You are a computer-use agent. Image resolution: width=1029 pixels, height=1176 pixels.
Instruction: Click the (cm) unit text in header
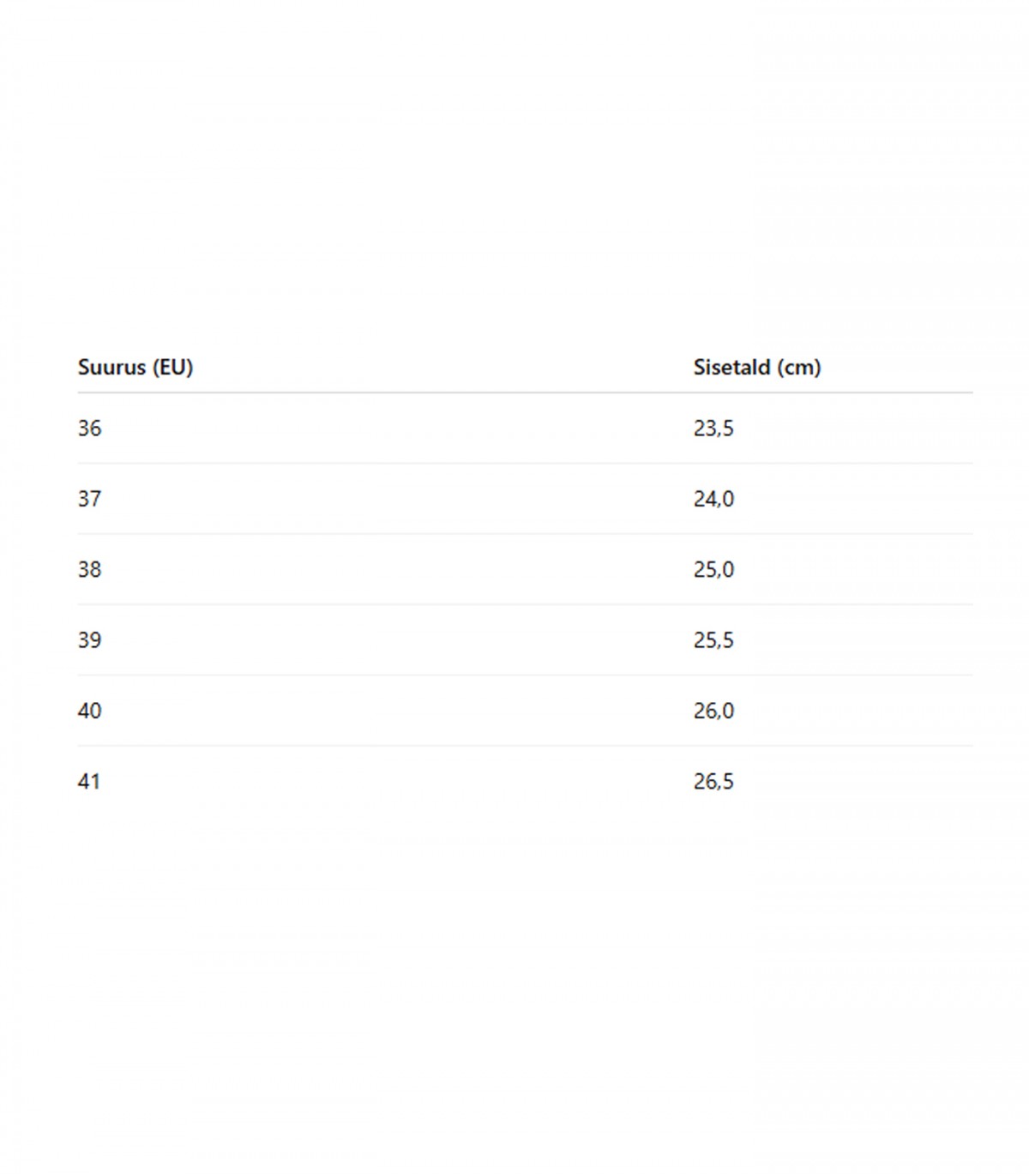click(799, 368)
